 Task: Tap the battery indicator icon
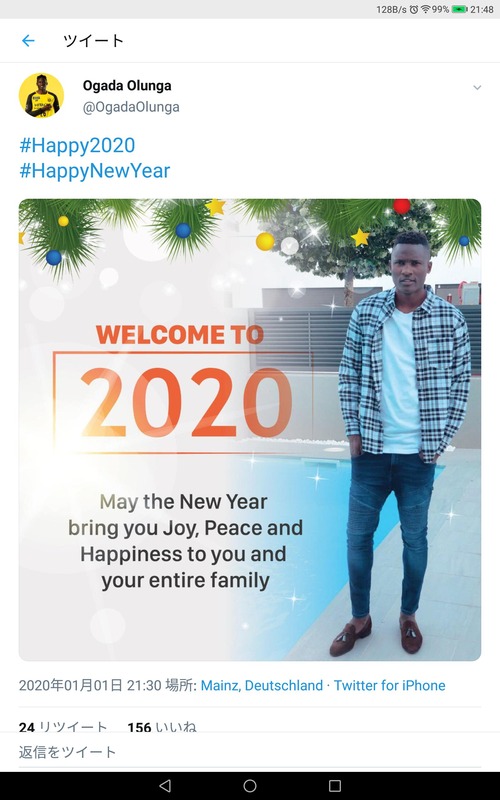coord(459,9)
